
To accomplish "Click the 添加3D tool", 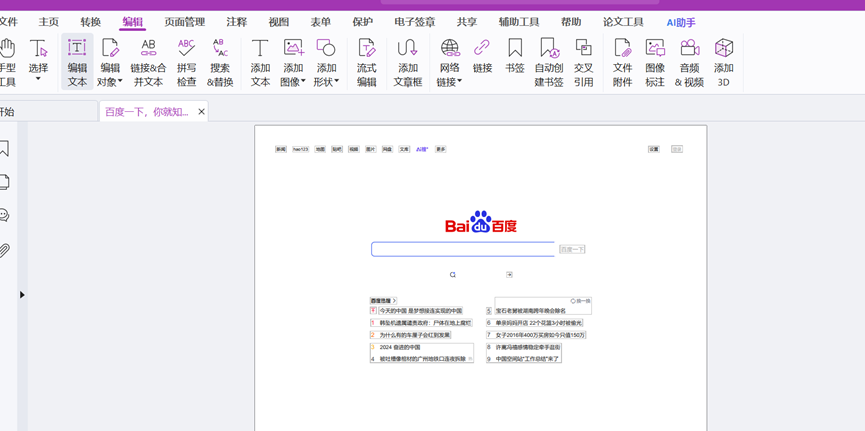I will 724,62.
